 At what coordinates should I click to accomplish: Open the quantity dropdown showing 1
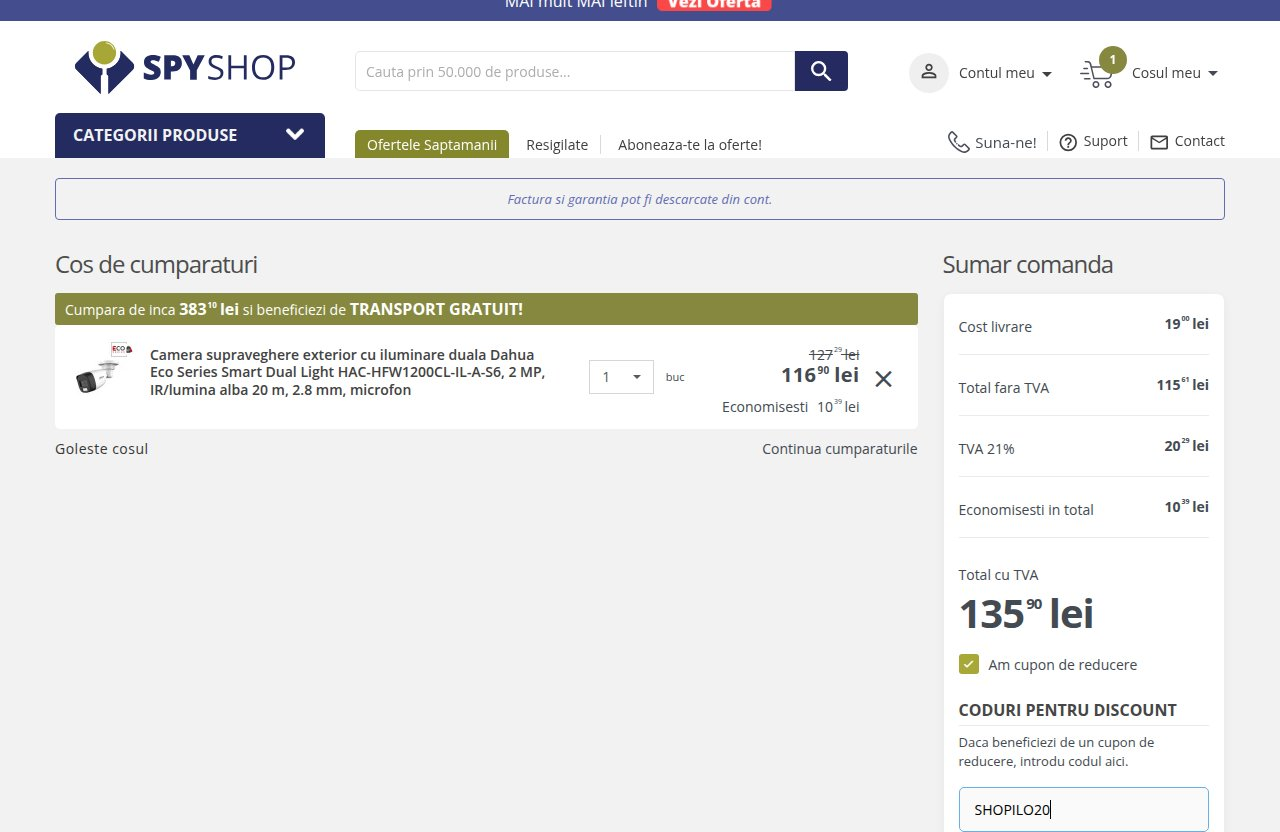point(621,377)
